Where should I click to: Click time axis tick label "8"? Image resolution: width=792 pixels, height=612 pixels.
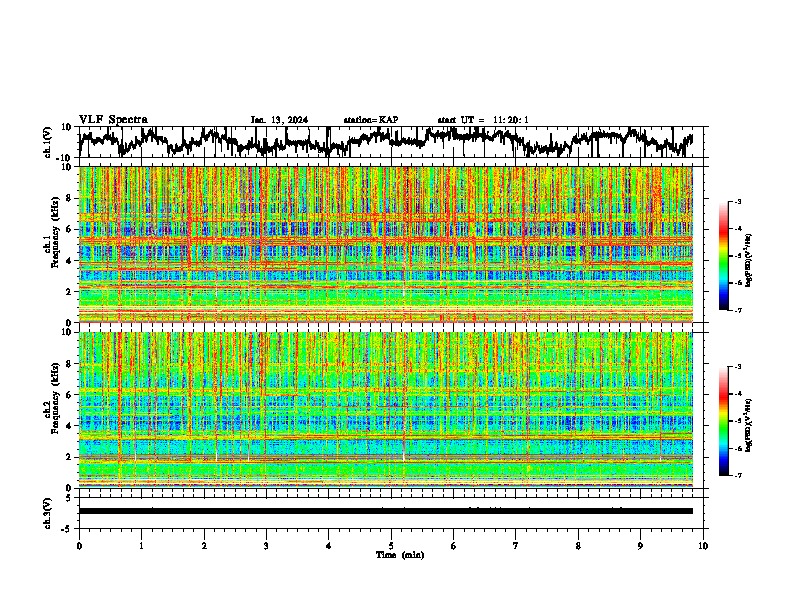tap(578, 546)
